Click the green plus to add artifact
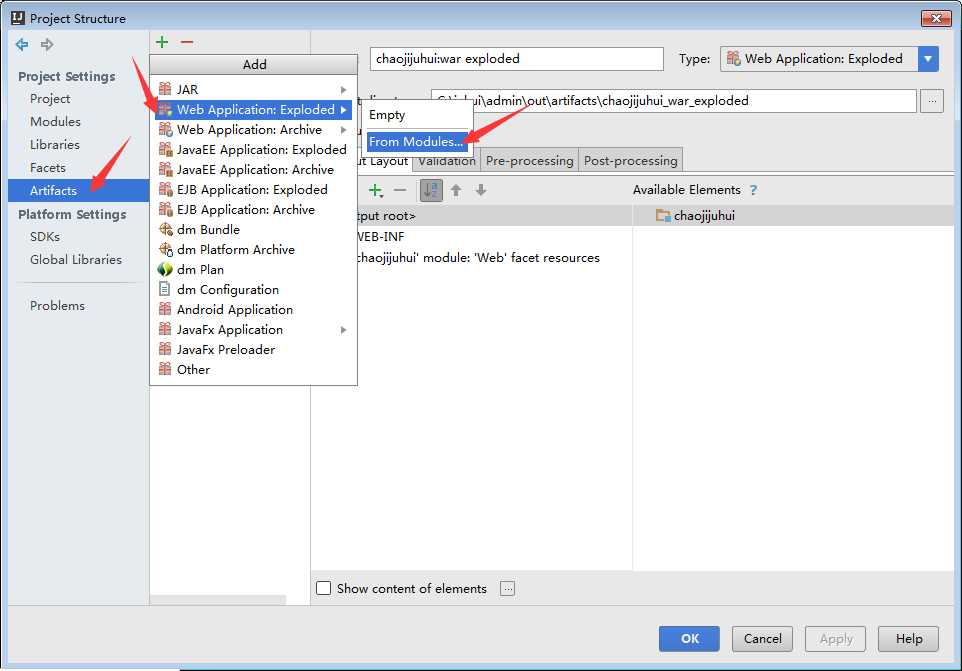This screenshot has height=671, width=962. pyautogui.click(x=162, y=42)
